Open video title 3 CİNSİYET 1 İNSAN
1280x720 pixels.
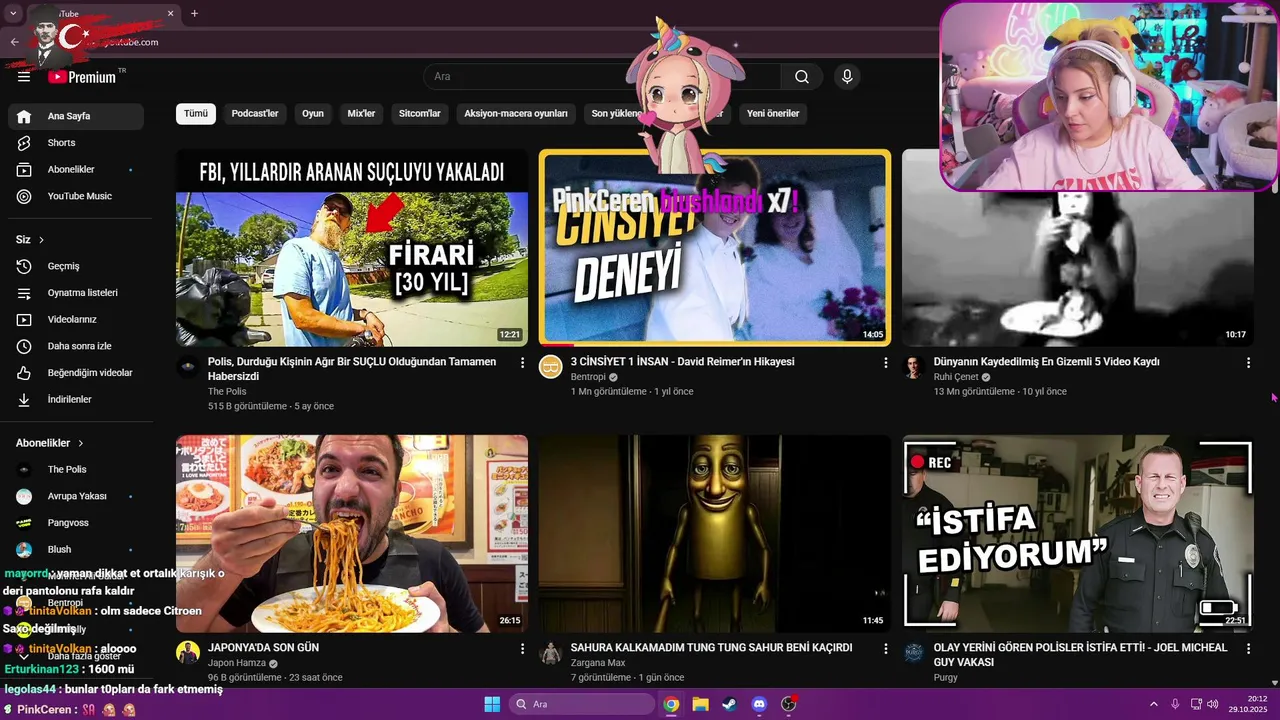tap(682, 362)
